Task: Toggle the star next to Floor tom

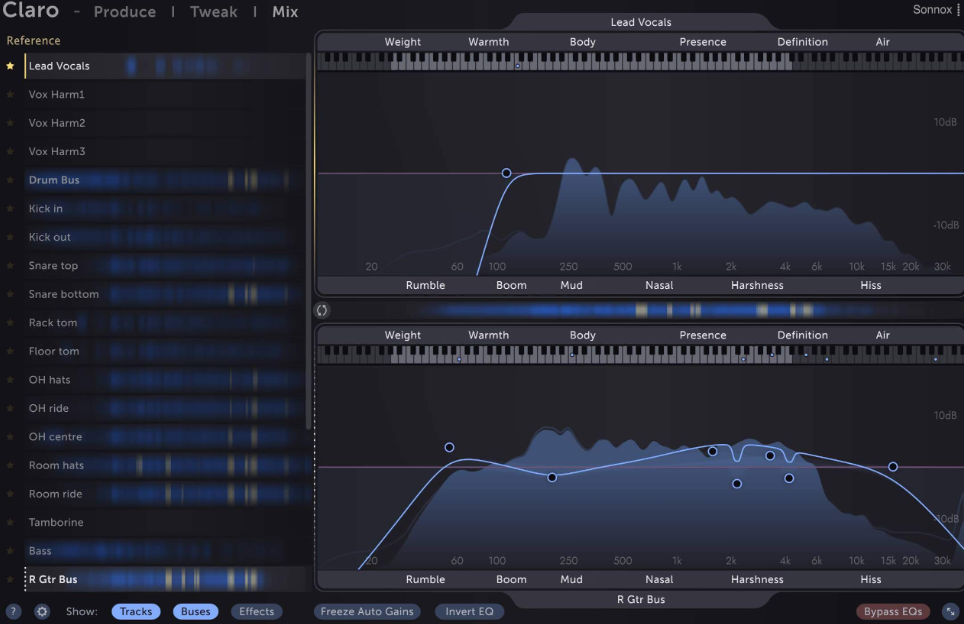Action: pyautogui.click(x=10, y=351)
